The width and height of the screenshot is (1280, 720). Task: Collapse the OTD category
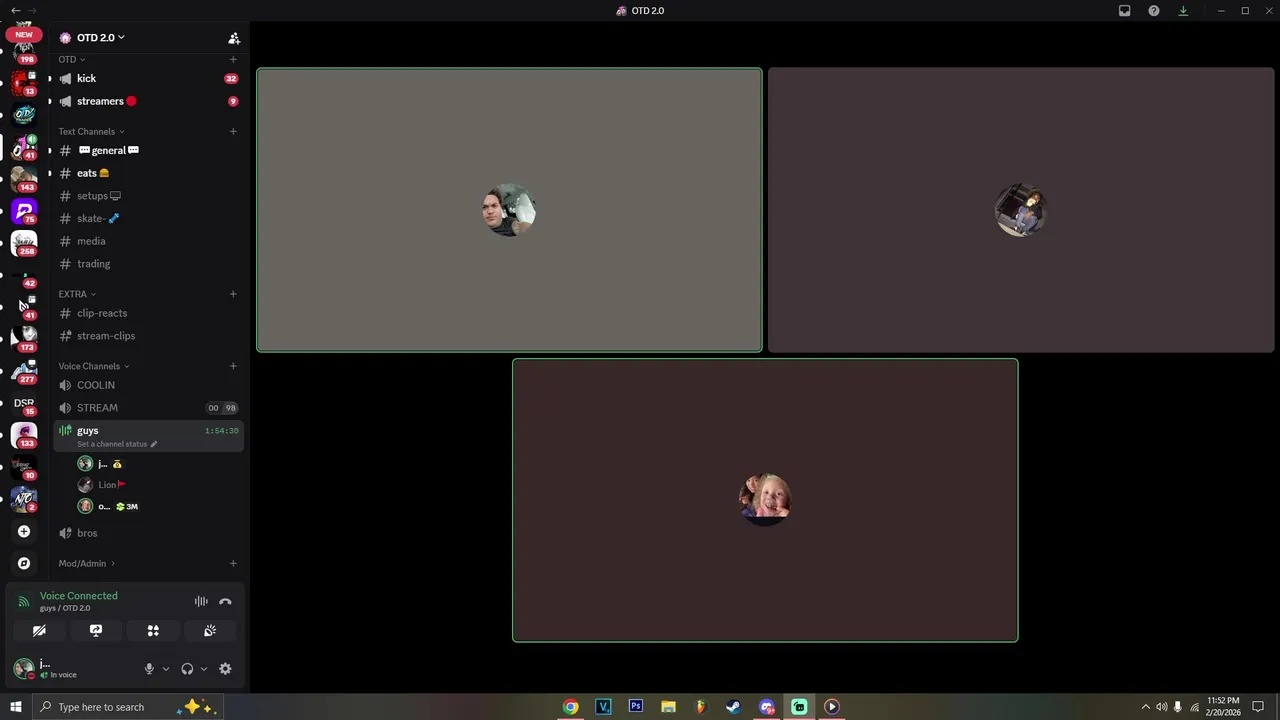click(72, 59)
